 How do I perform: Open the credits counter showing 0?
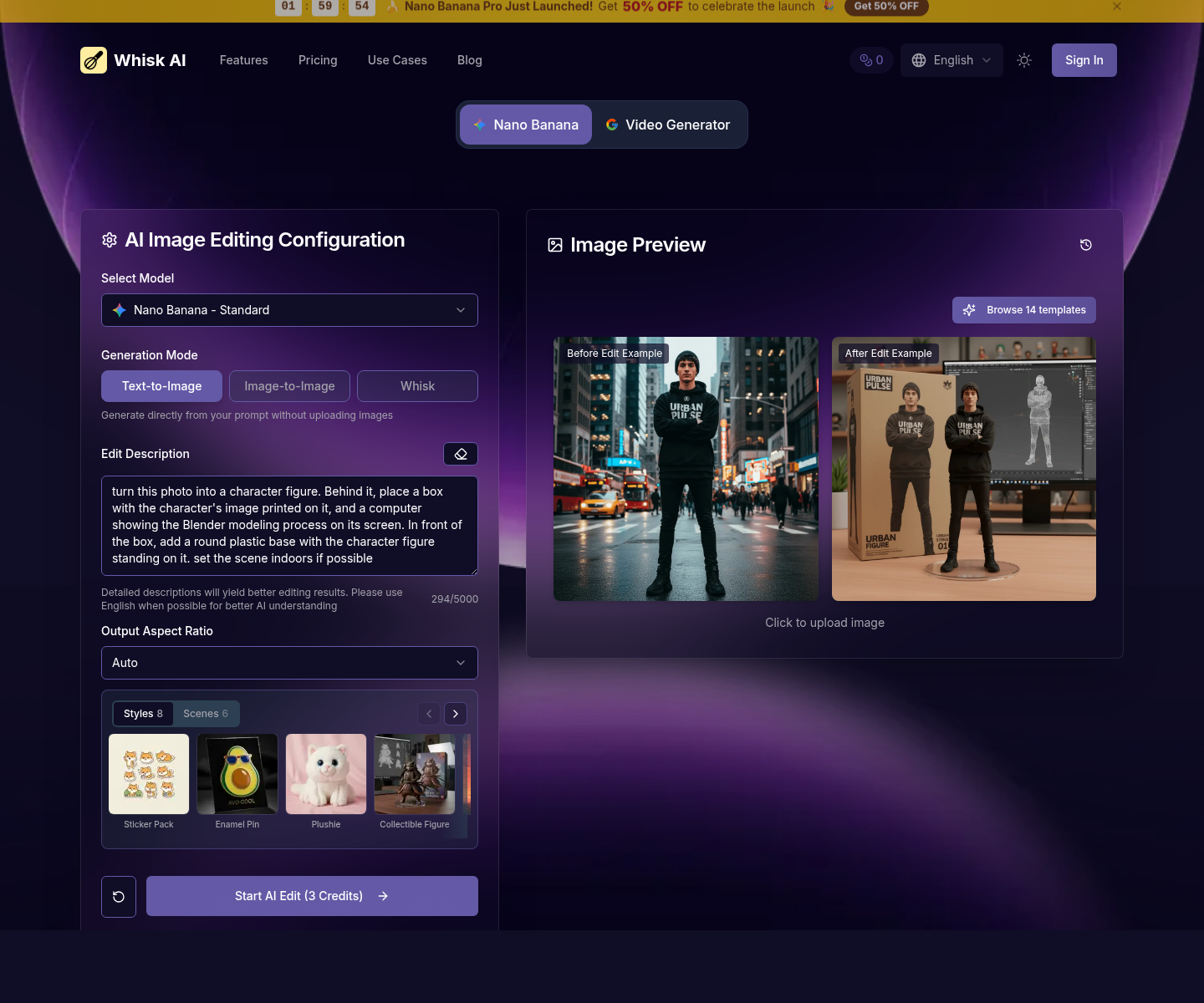point(871,60)
